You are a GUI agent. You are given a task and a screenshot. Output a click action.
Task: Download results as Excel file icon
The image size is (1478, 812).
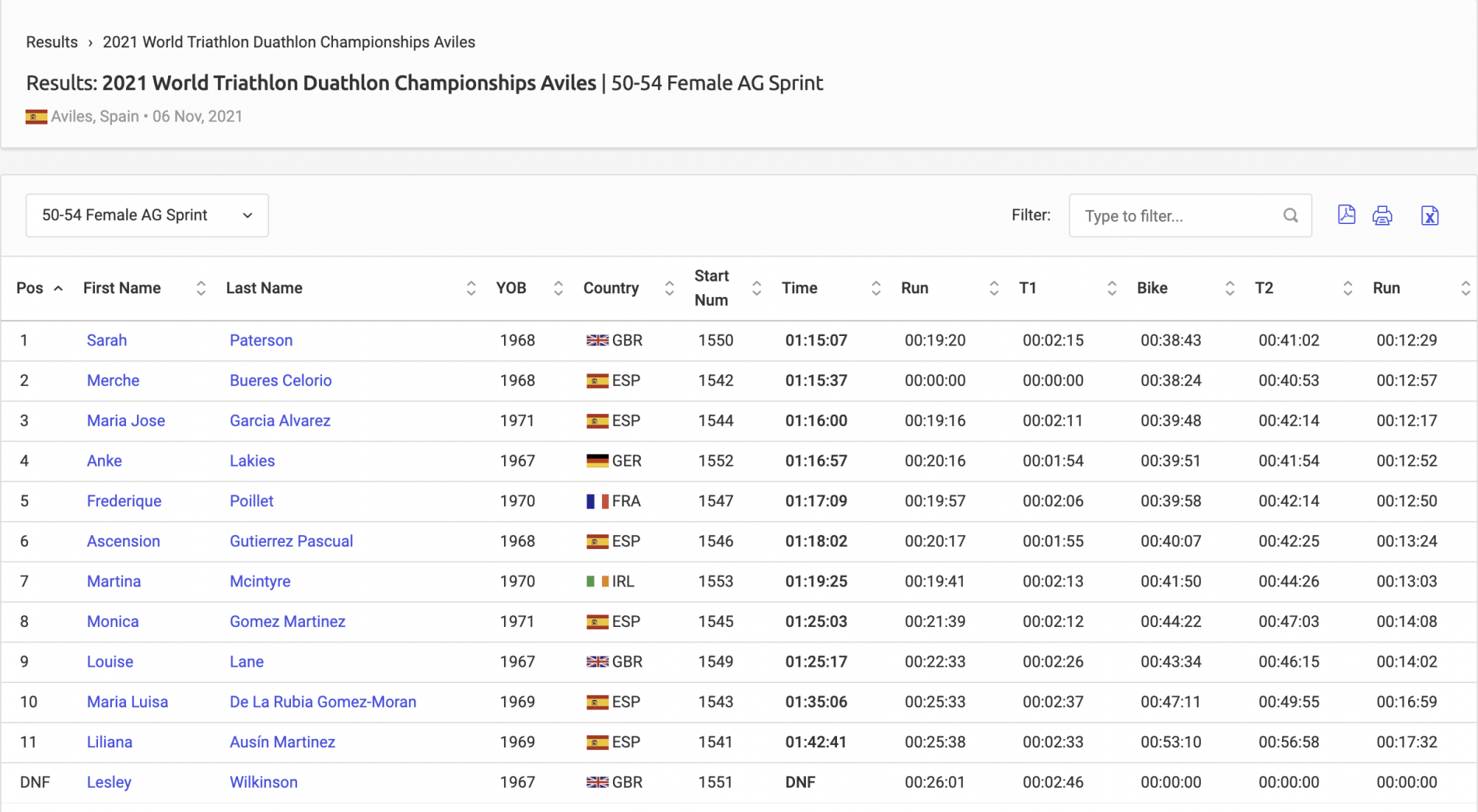tap(1429, 215)
